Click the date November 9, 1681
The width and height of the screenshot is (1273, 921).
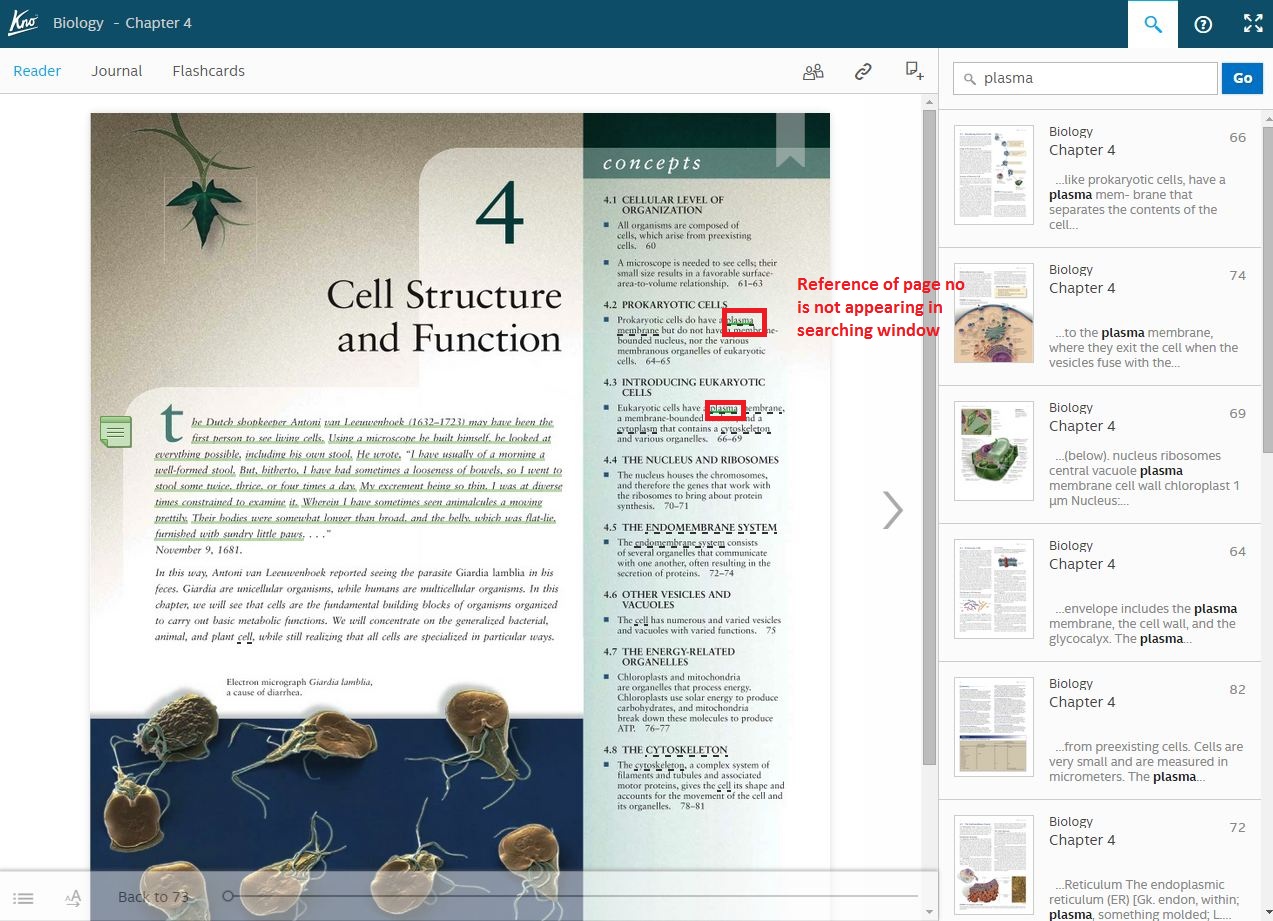pyautogui.click(x=198, y=549)
